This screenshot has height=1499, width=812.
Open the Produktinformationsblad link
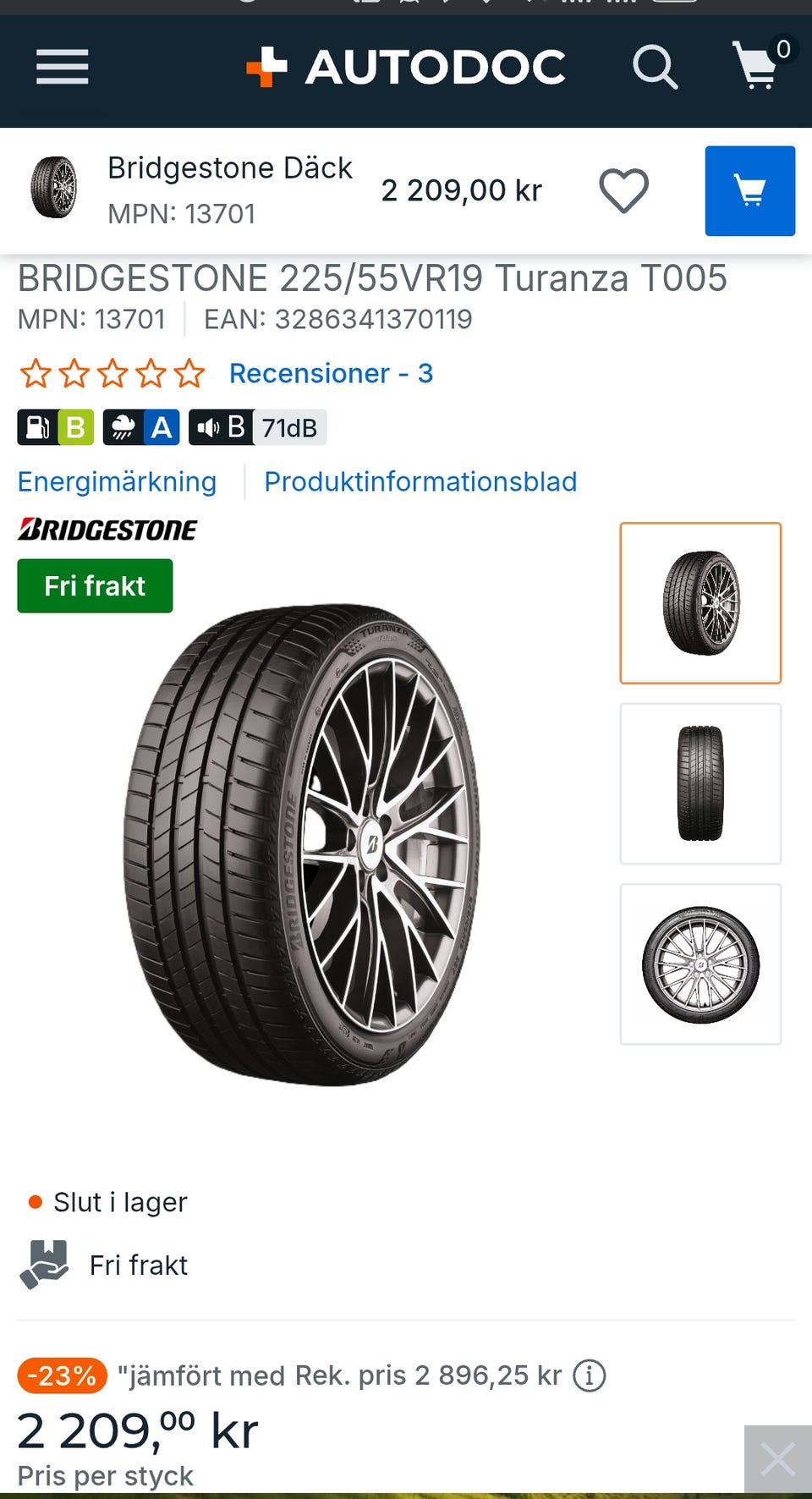pyautogui.click(x=420, y=481)
